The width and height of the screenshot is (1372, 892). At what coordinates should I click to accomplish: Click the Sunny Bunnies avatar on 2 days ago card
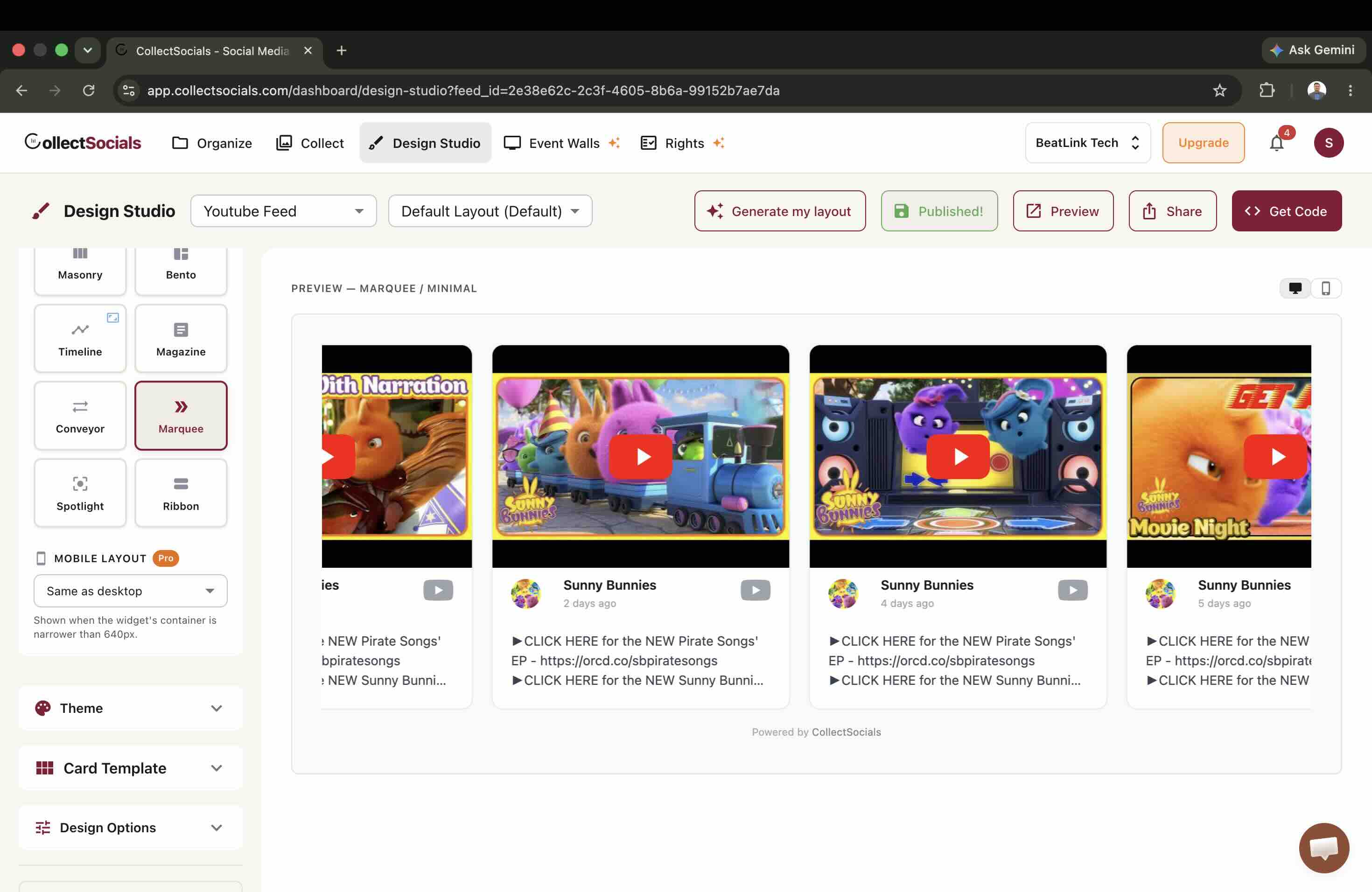(x=526, y=593)
